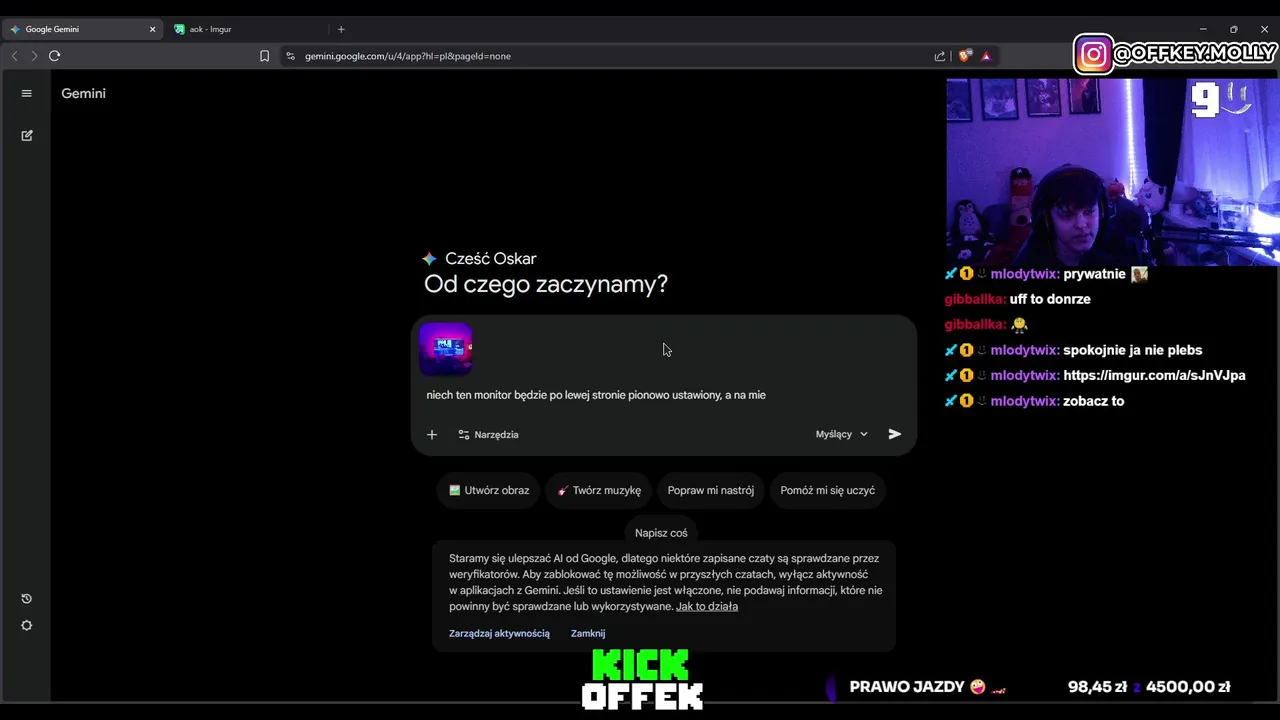This screenshot has height=720, width=1280.
Task: Switch to the Google Gemini browser tab
Action: [82, 29]
